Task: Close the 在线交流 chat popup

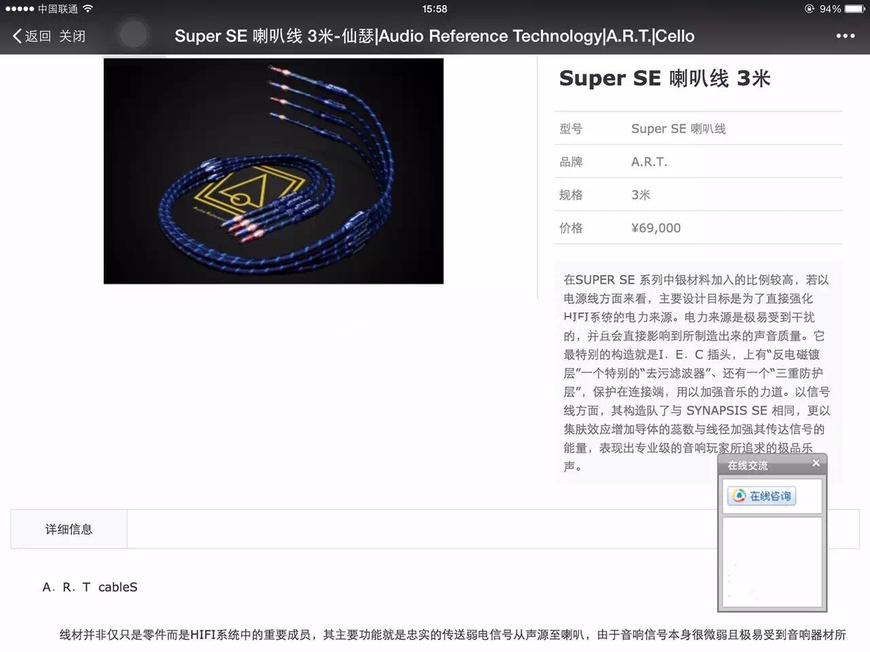Action: [816, 463]
